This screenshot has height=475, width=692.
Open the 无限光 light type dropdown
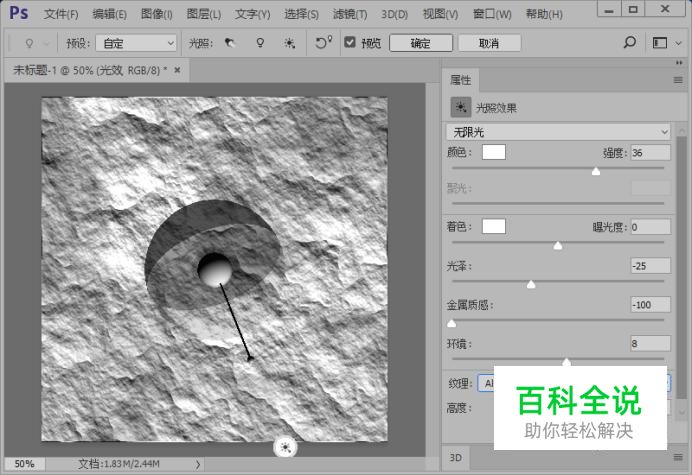pos(558,132)
